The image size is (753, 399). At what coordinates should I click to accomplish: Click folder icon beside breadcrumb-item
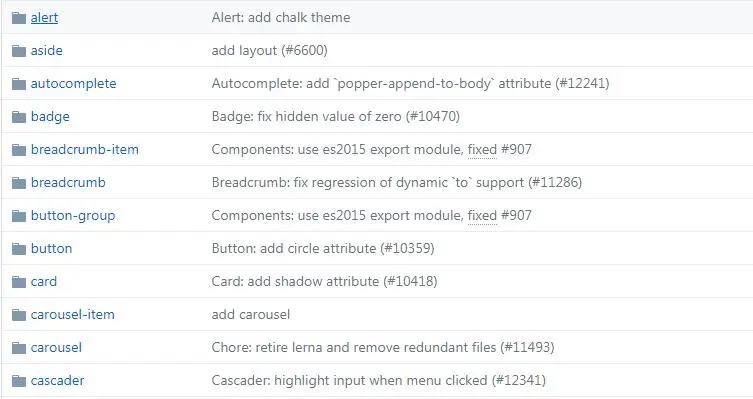tap(19, 150)
